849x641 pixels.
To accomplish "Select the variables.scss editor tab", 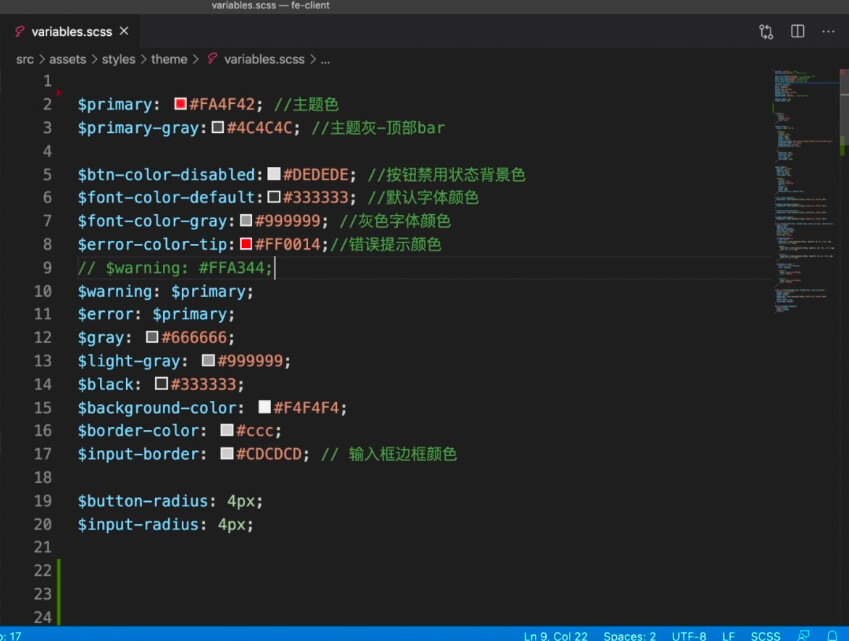I will 70,31.
